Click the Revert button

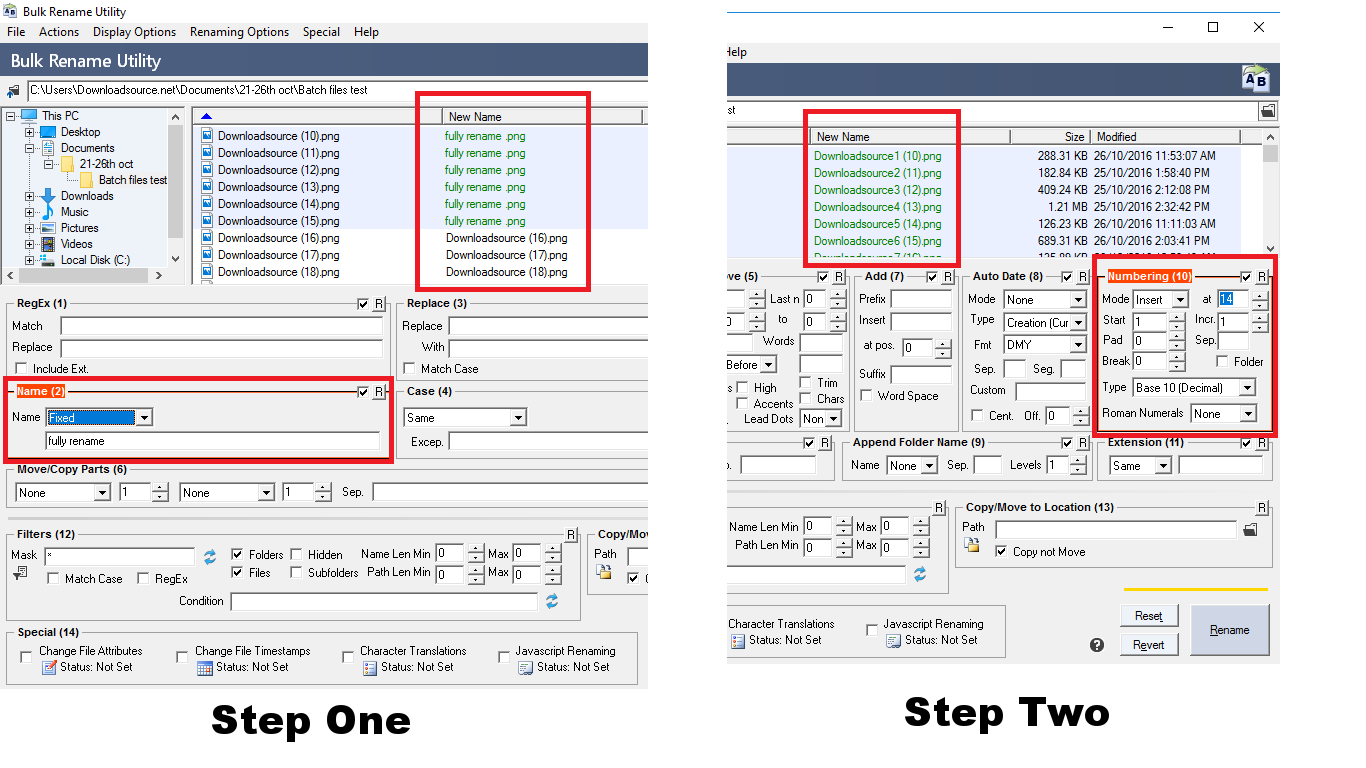tap(1148, 645)
